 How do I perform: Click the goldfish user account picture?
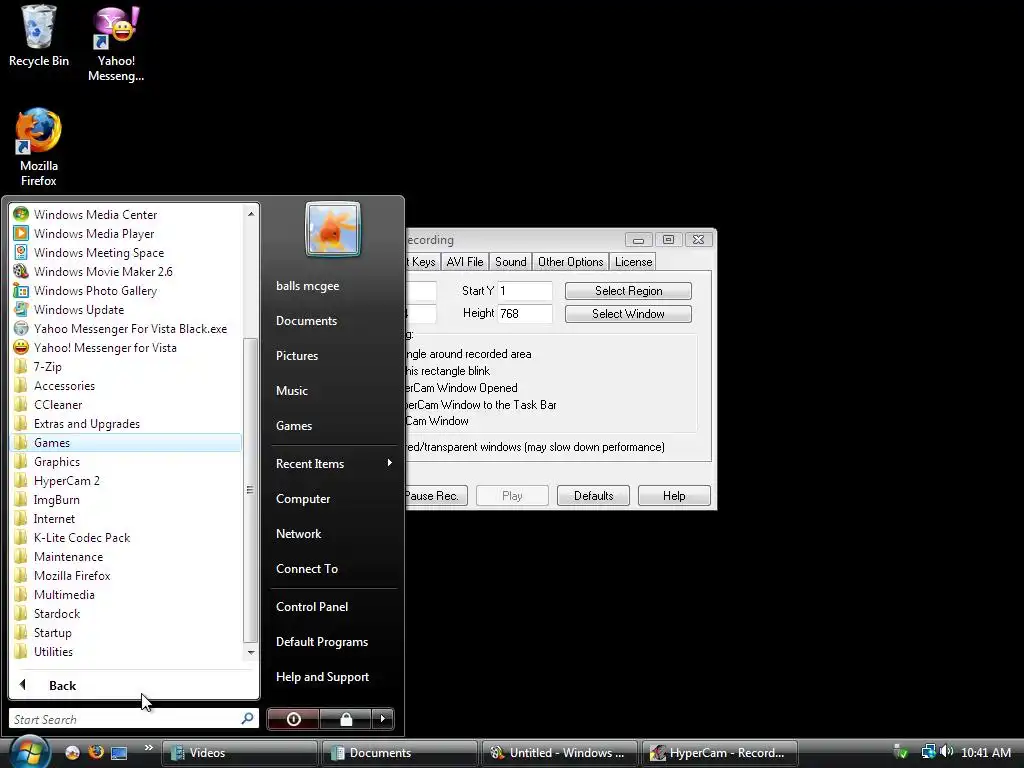coord(332,229)
